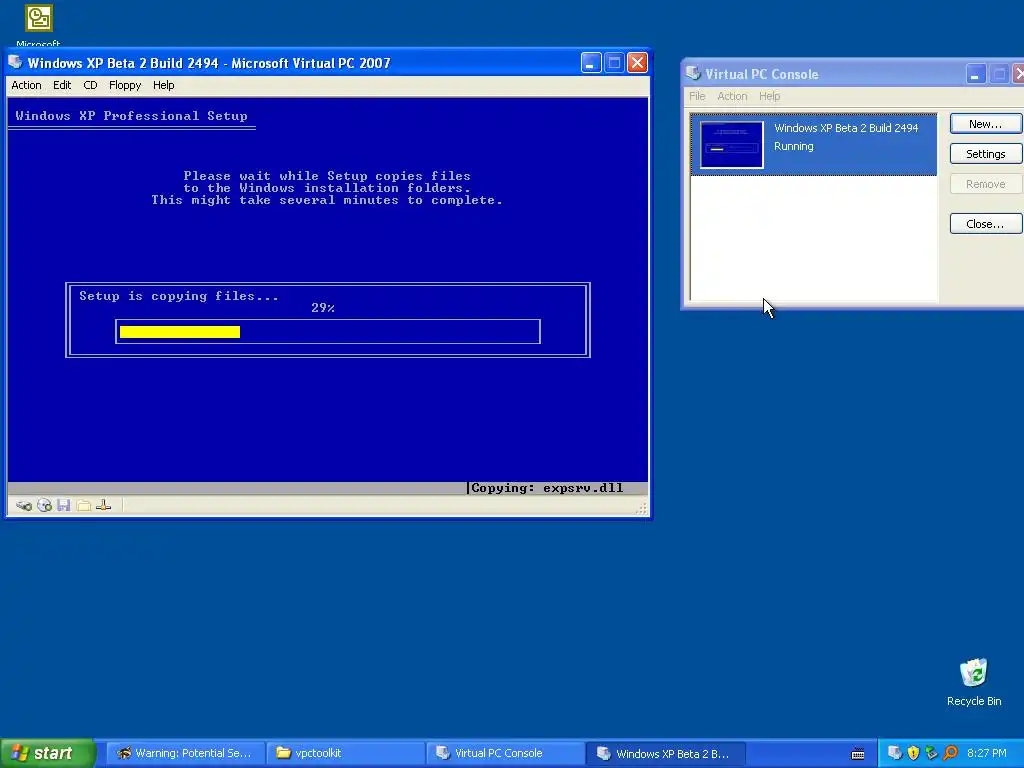
Task: Open the Action menu in Virtual PC Console
Action: (x=732, y=96)
